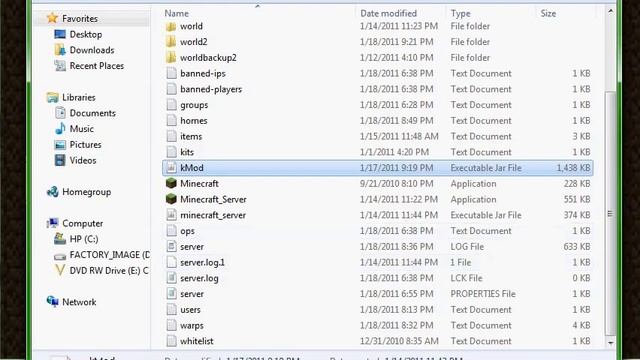The width and height of the screenshot is (640, 360).
Task: Click the whitelist file icon
Action: (171, 341)
